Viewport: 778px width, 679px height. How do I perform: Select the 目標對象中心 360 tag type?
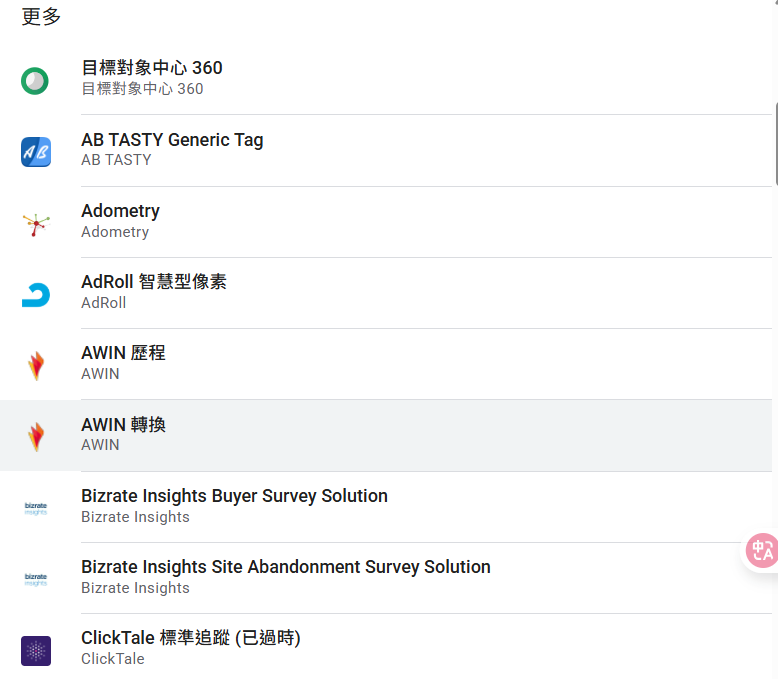click(x=152, y=68)
